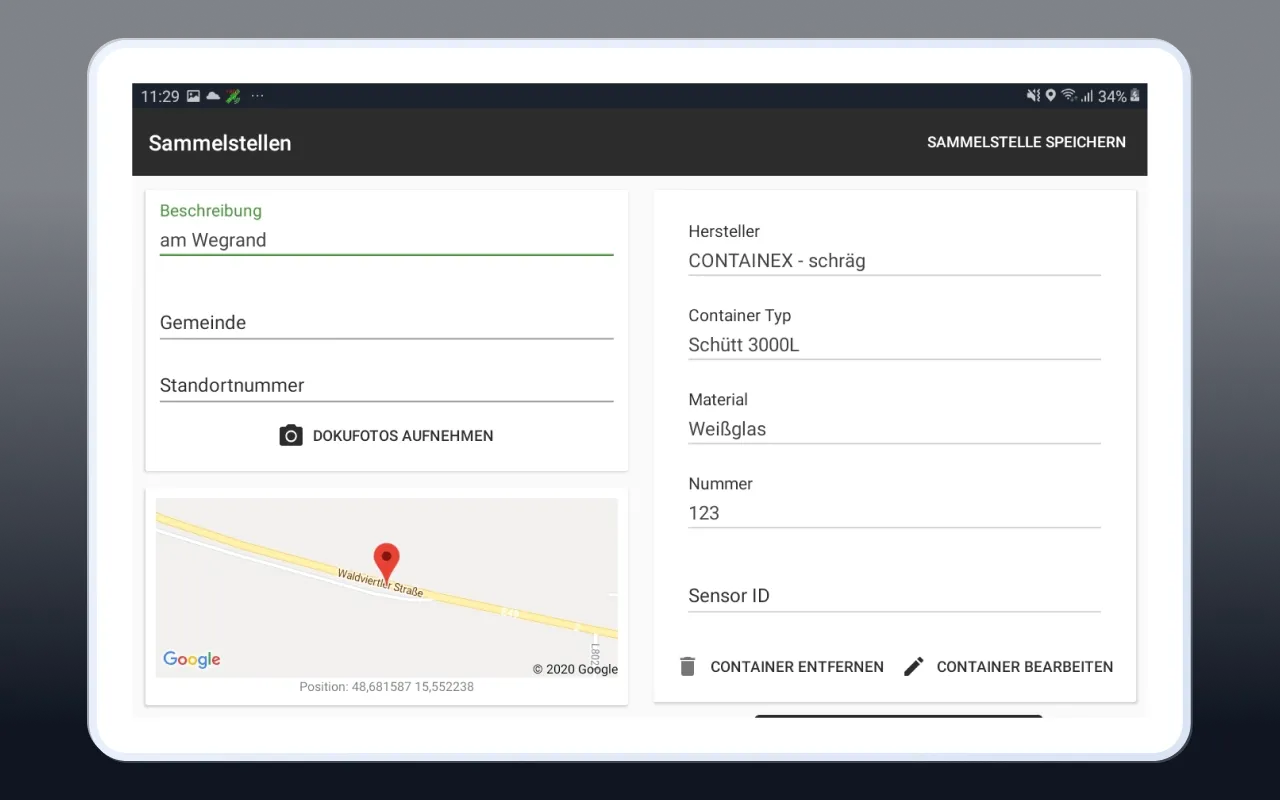Tap the location icon in the status bar
The height and width of the screenshot is (800, 1280).
tap(1050, 96)
